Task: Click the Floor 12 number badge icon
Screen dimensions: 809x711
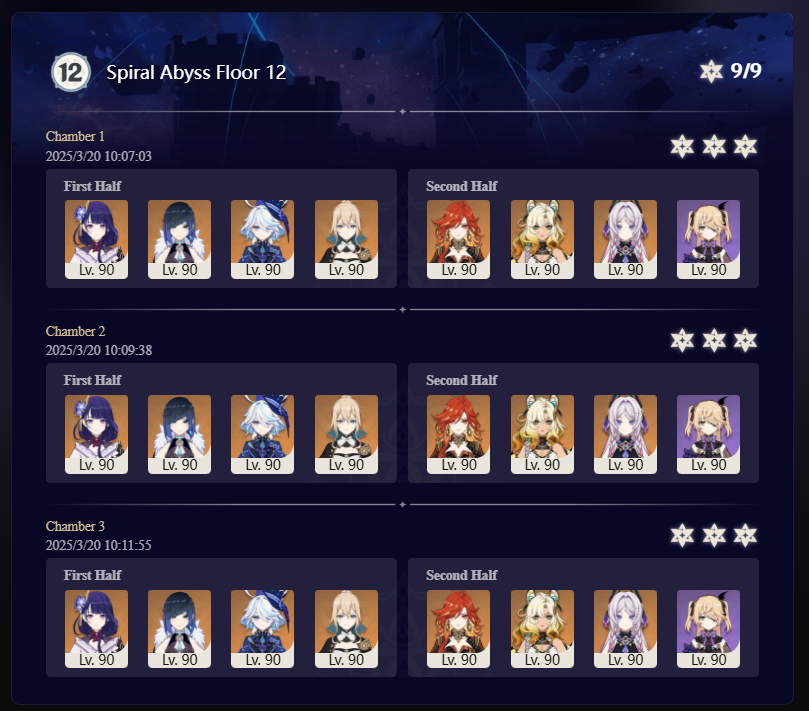Action: pyautogui.click(x=71, y=72)
